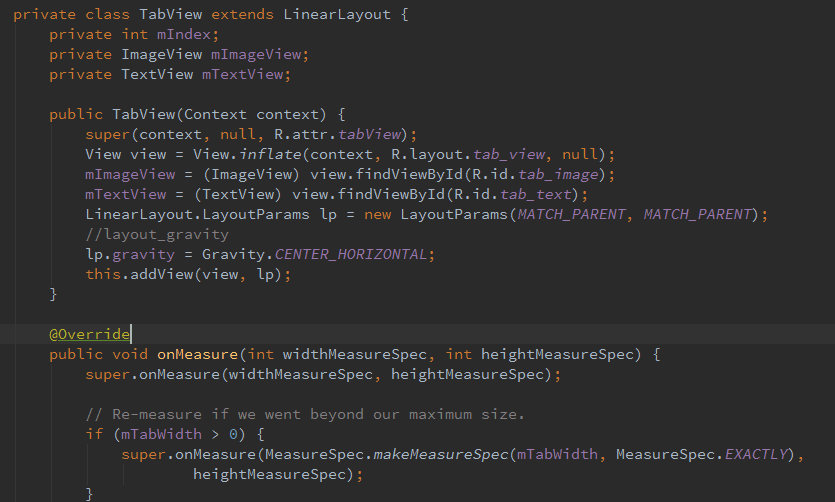This screenshot has height=502, width=835.
Task: Click mTextView in the 'private TextView' field line
Action: [243, 75]
